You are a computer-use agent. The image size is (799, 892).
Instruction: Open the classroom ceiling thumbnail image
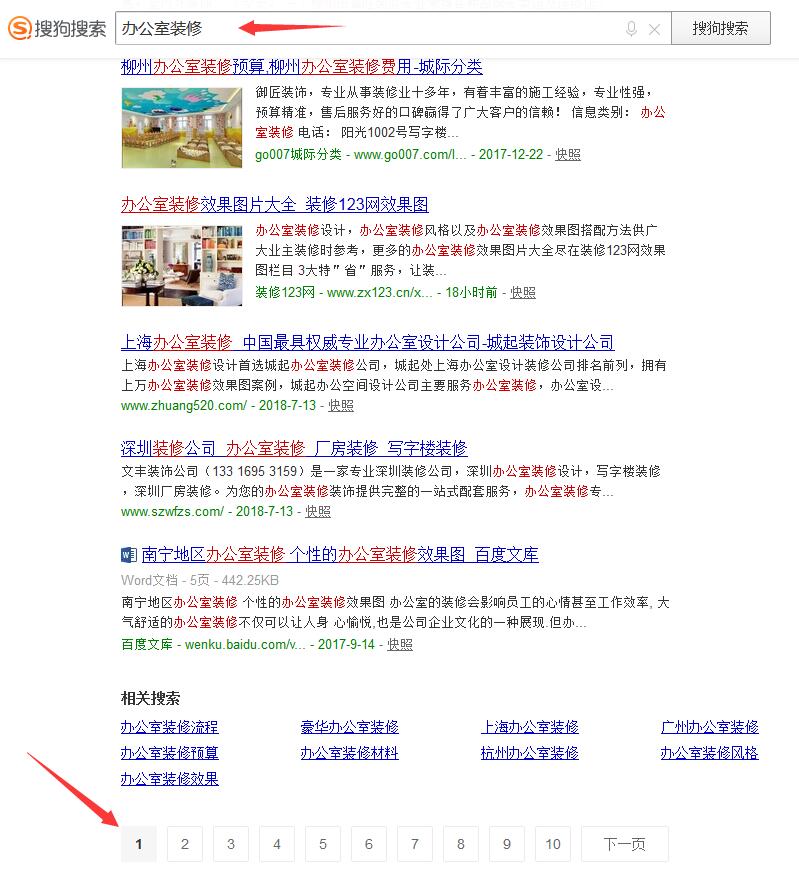(x=182, y=128)
